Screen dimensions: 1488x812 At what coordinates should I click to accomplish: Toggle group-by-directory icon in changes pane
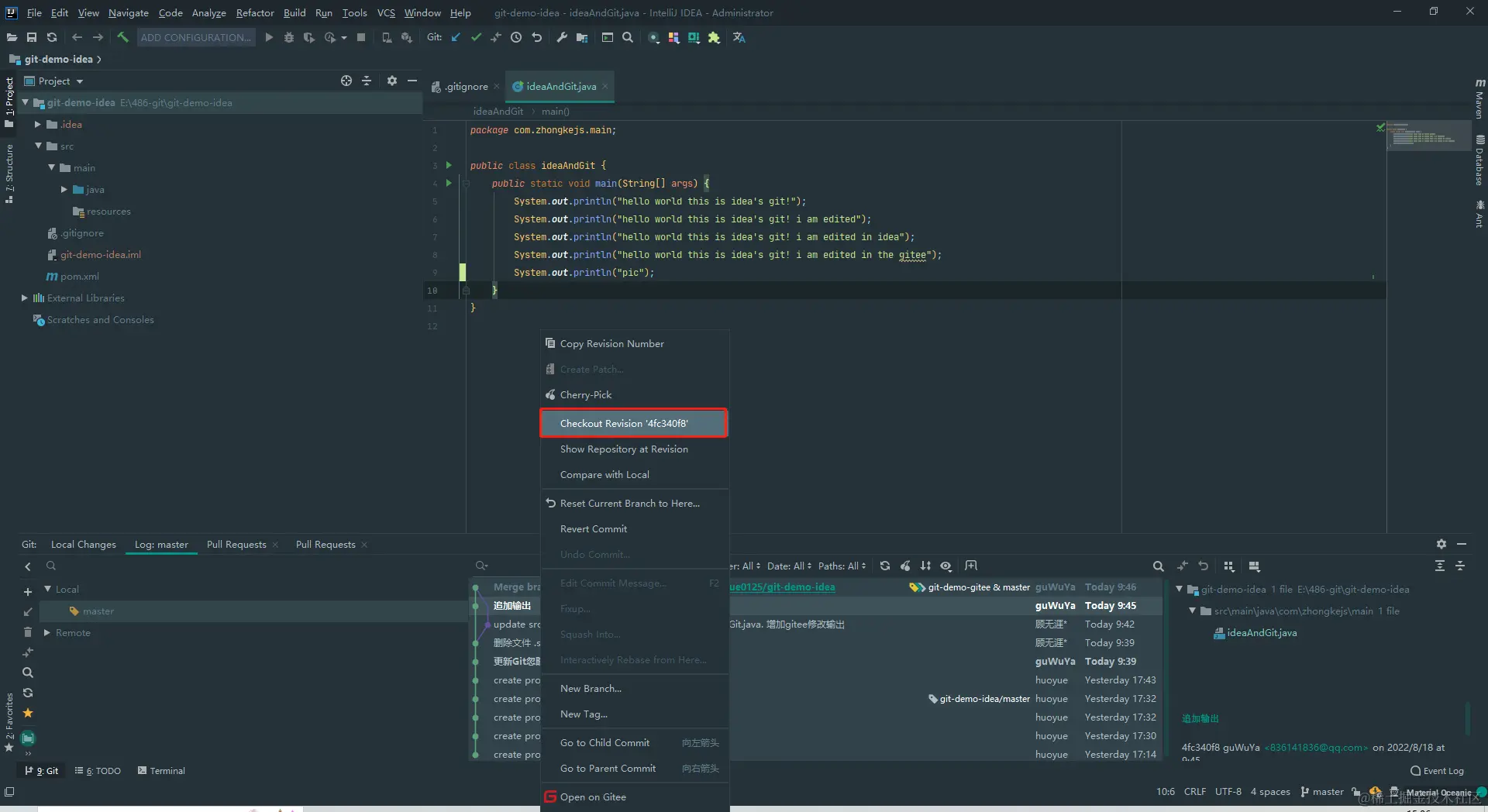point(1229,566)
